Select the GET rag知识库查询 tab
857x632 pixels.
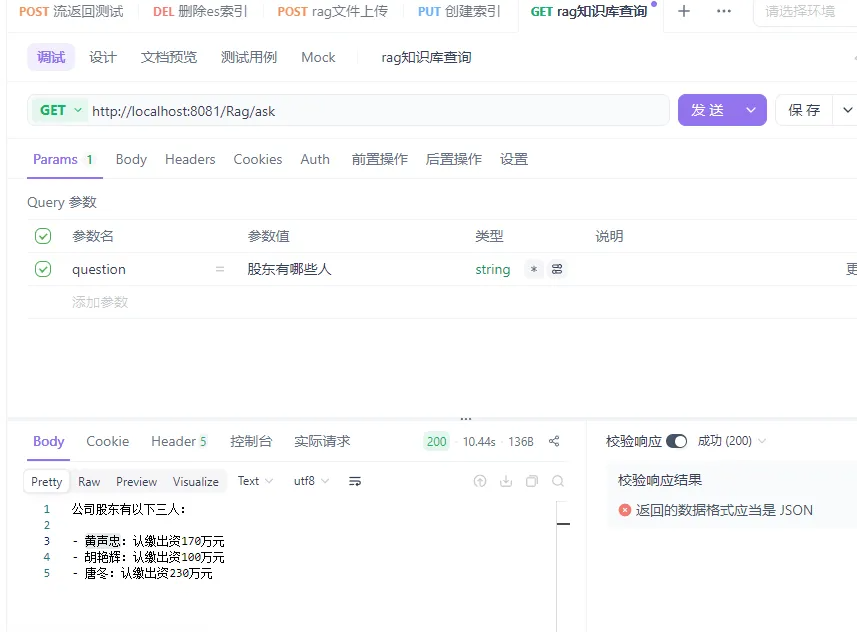pyautogui.click(x=589, y=11)
